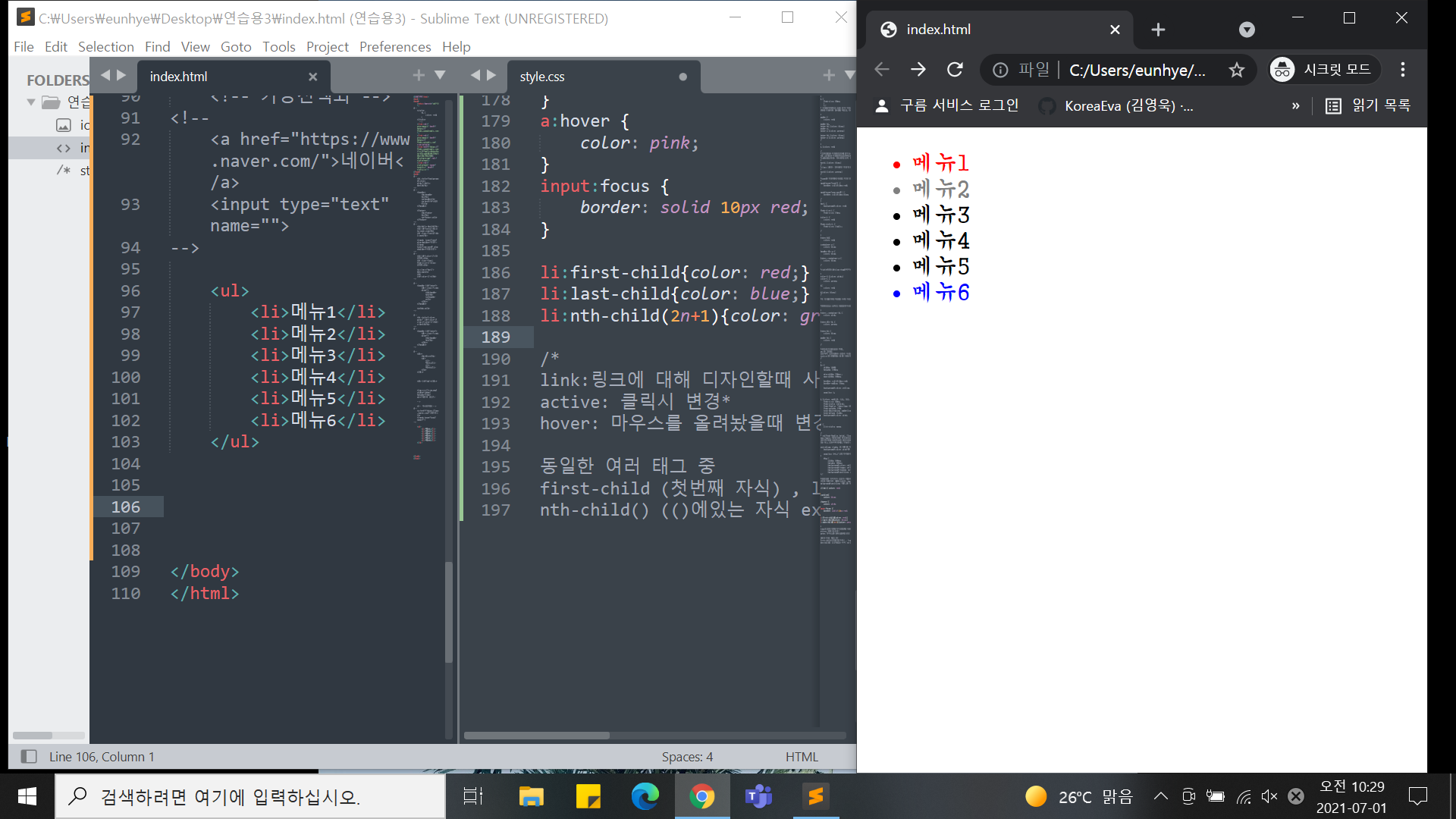Click the incognito mode profile icon

point(1282,70)
